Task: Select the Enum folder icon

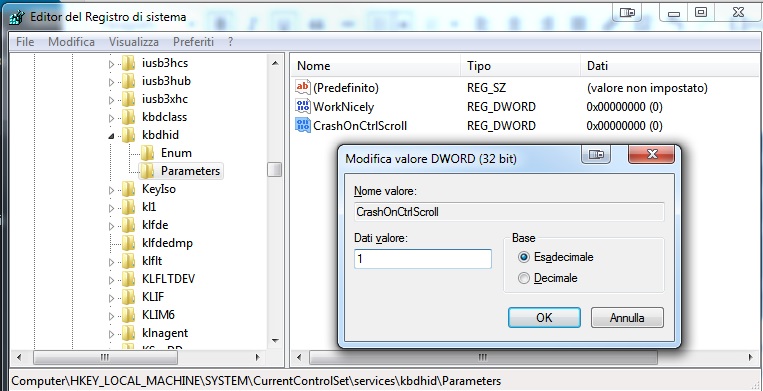Action: click(x=147, y=153)
